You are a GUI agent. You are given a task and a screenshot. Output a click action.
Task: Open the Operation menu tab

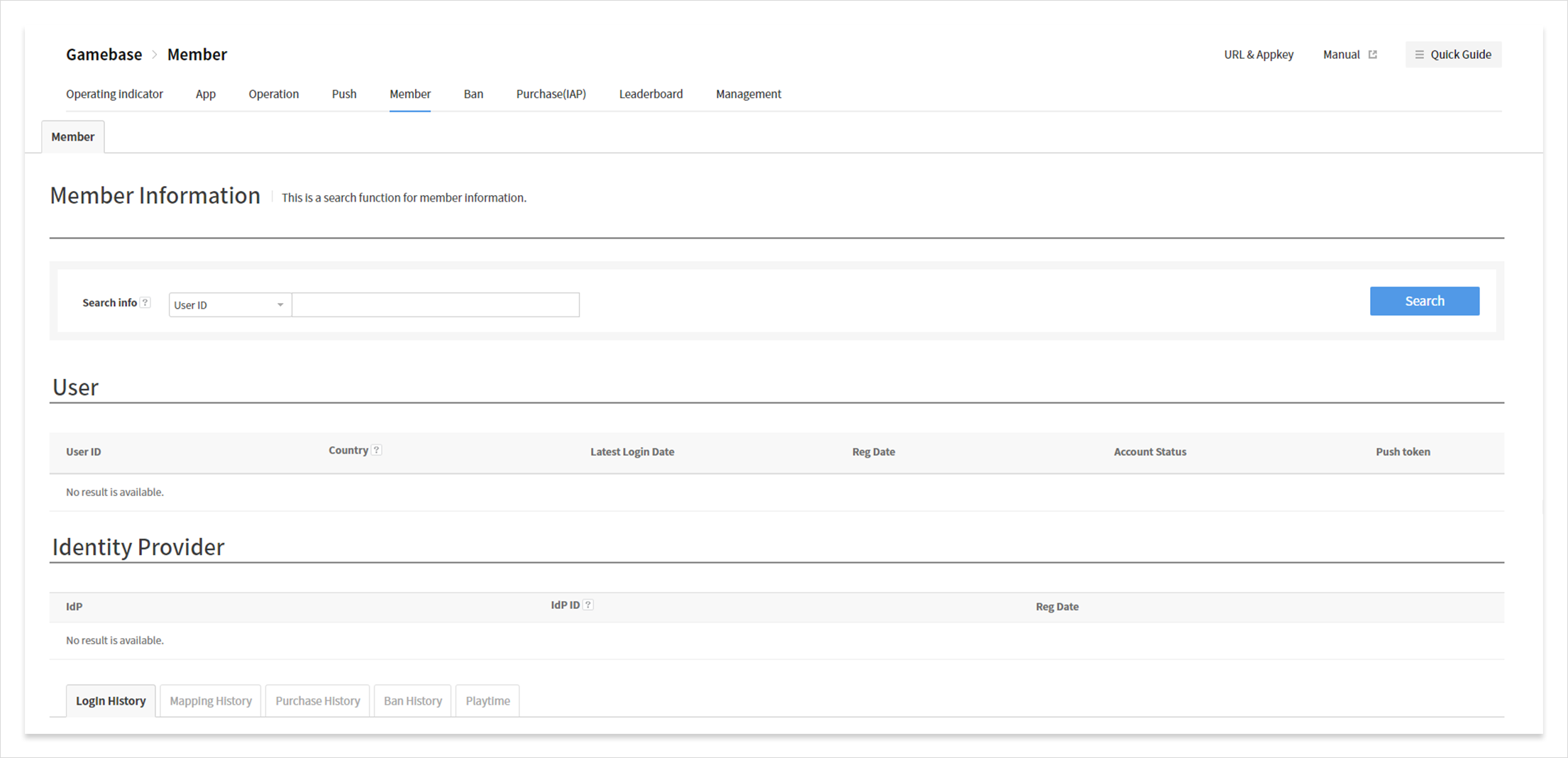click(x=274, y=94)
